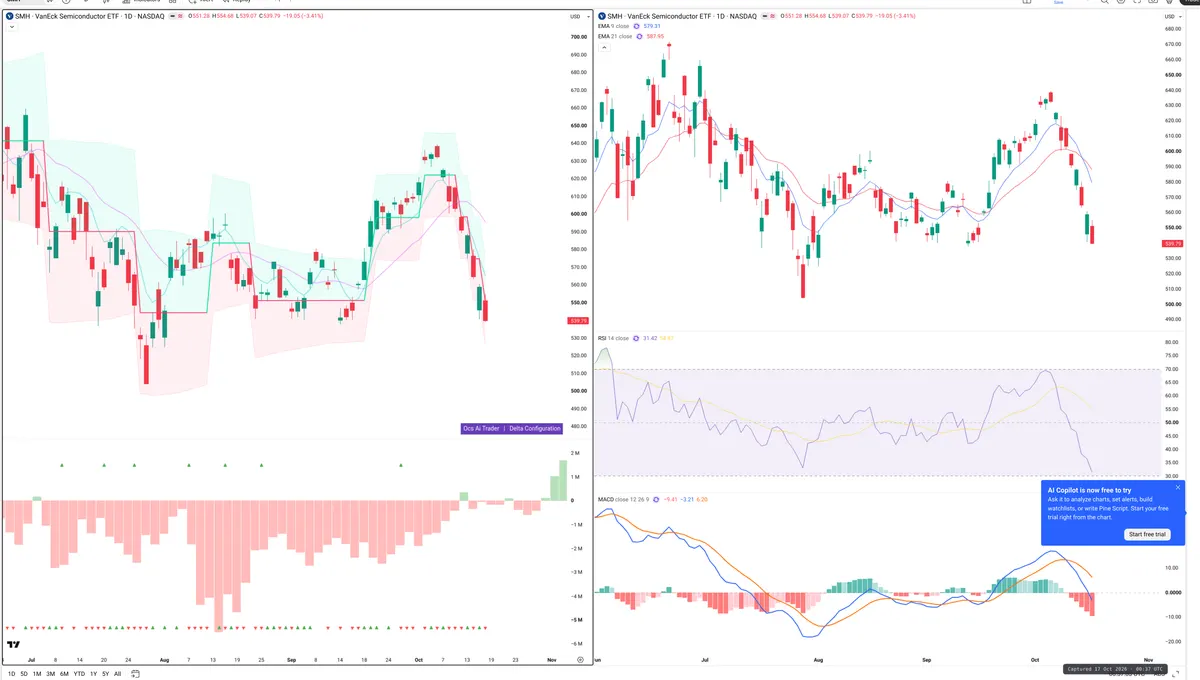The height and width of the screenshot is (680, 1200).
Task: Click the TradingView logo on left chart
Action: tap(14, 645)
